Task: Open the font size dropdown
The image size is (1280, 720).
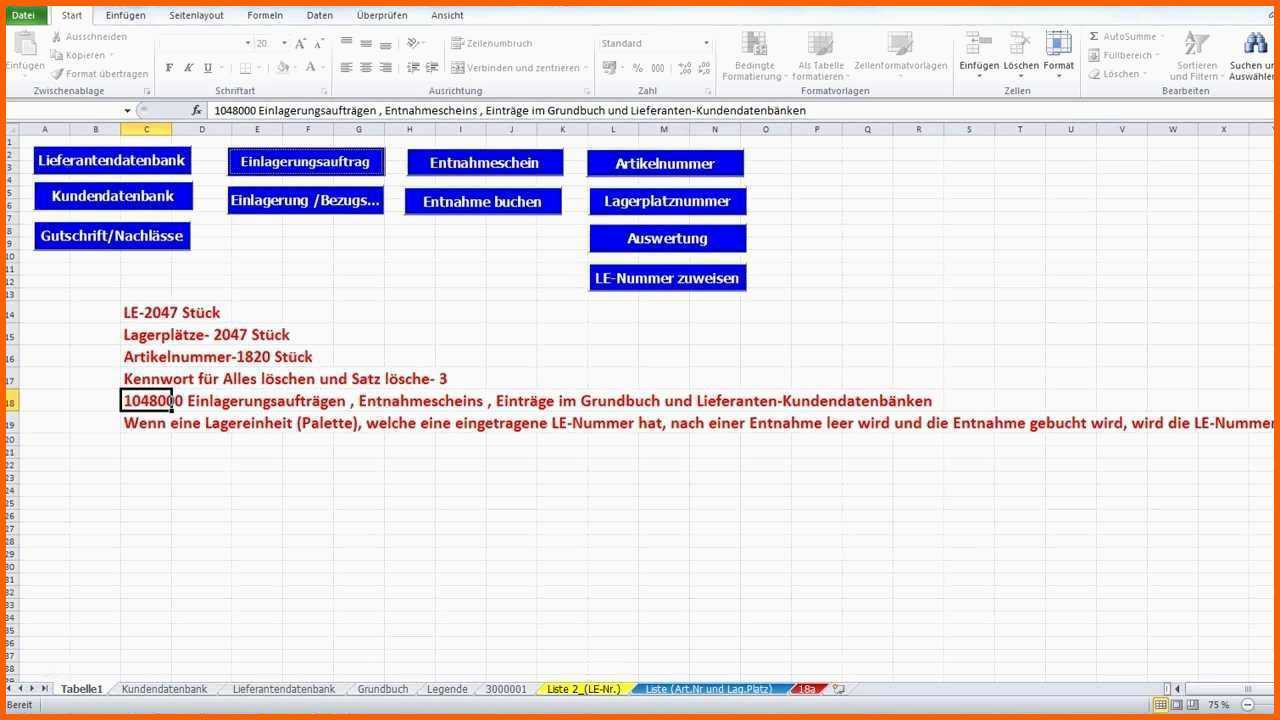Action: [x=284, y=44]
